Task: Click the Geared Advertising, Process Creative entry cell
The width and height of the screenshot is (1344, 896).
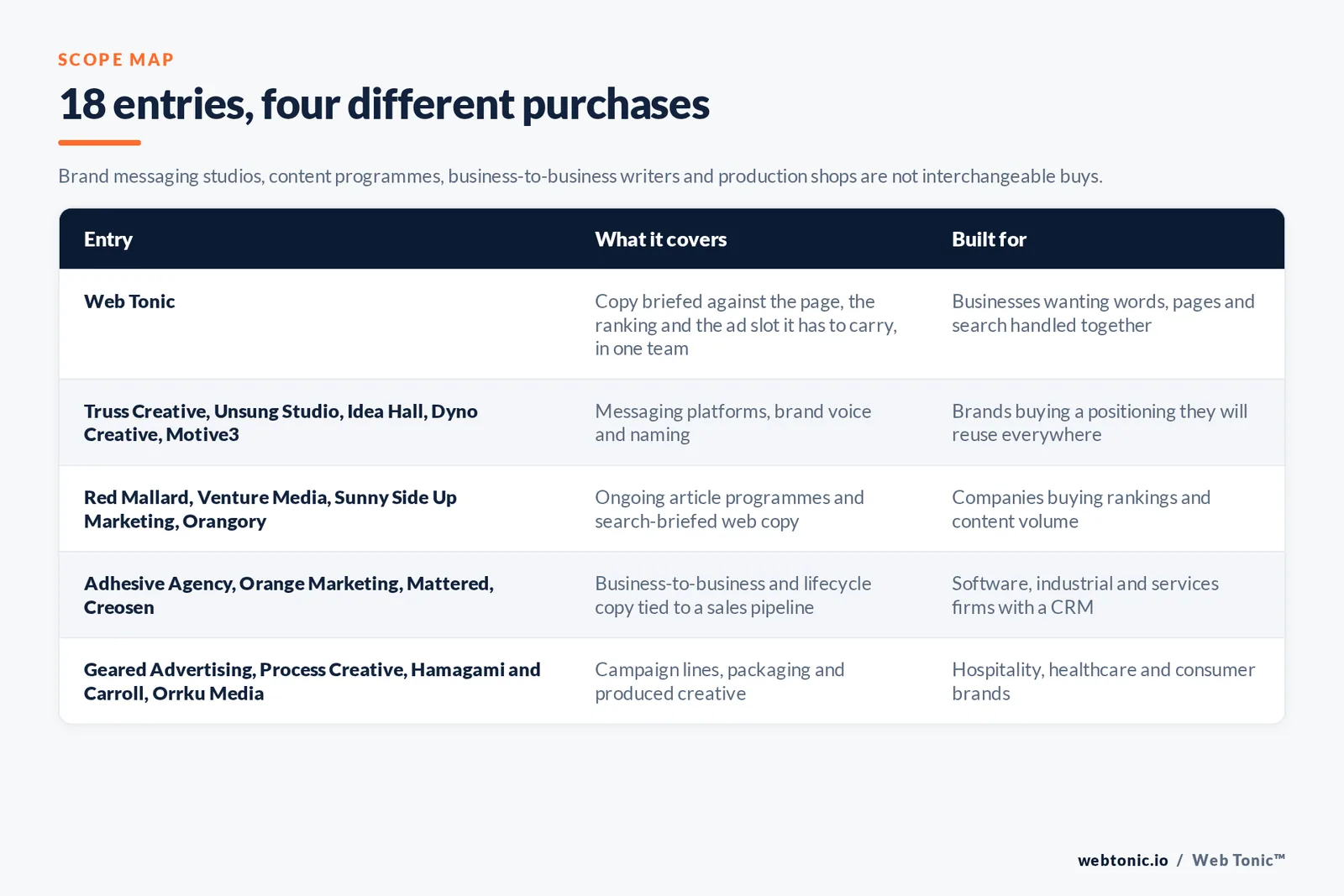Action: click(x=312, y=681)
